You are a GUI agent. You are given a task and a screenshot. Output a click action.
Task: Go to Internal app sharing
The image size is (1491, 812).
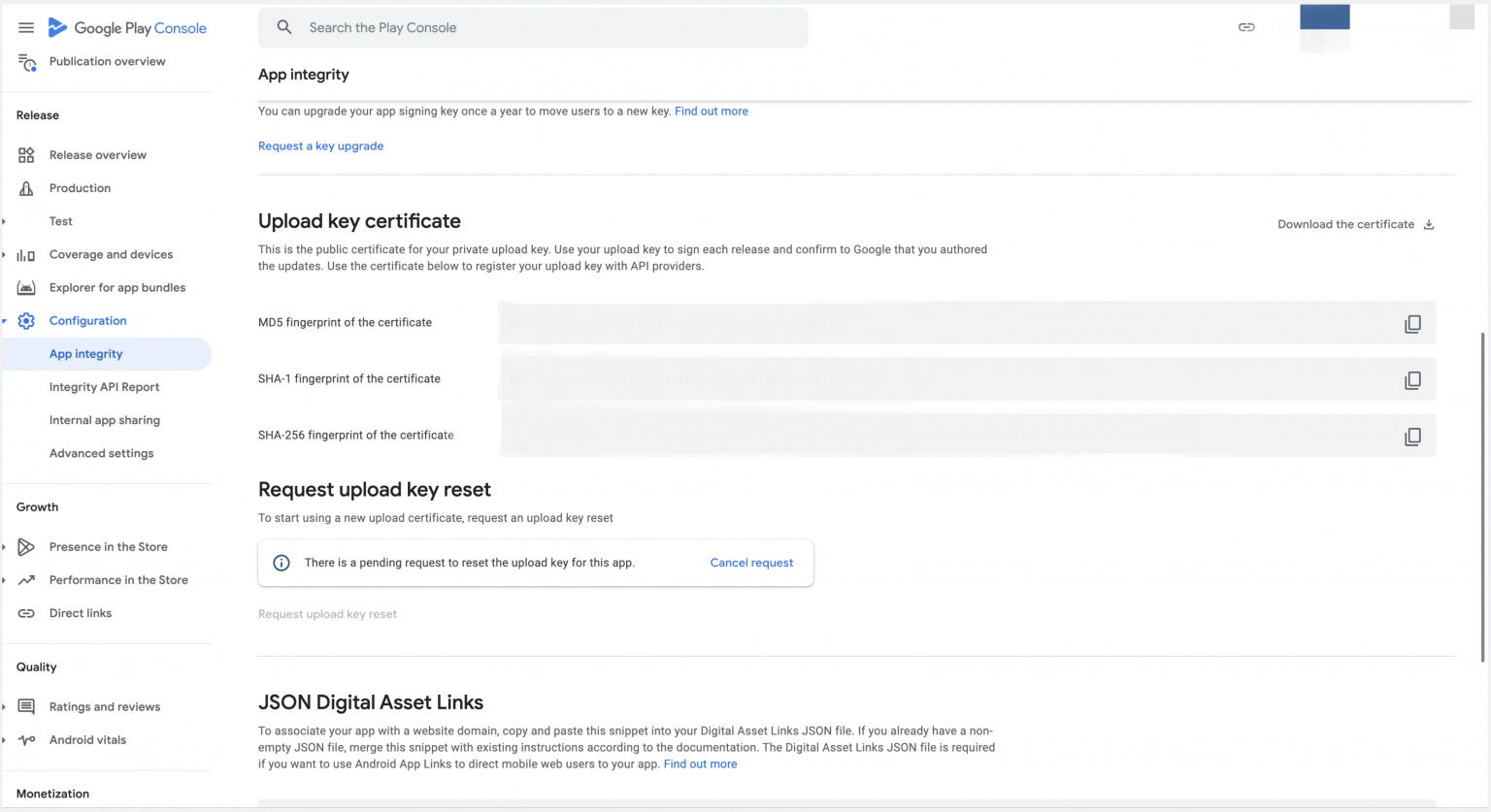click(x=105, y=420)
